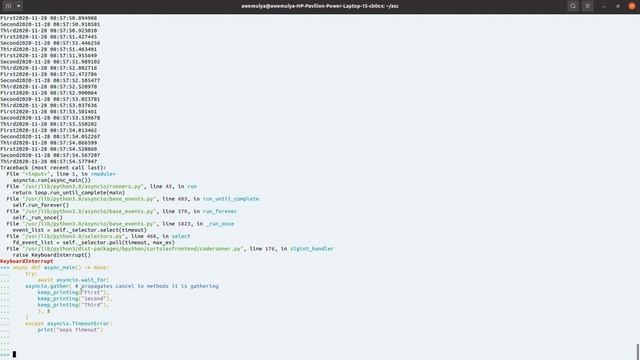Click the keep_printing("Second") line
The width and height of the screenshot is (640, 360).
75,299
